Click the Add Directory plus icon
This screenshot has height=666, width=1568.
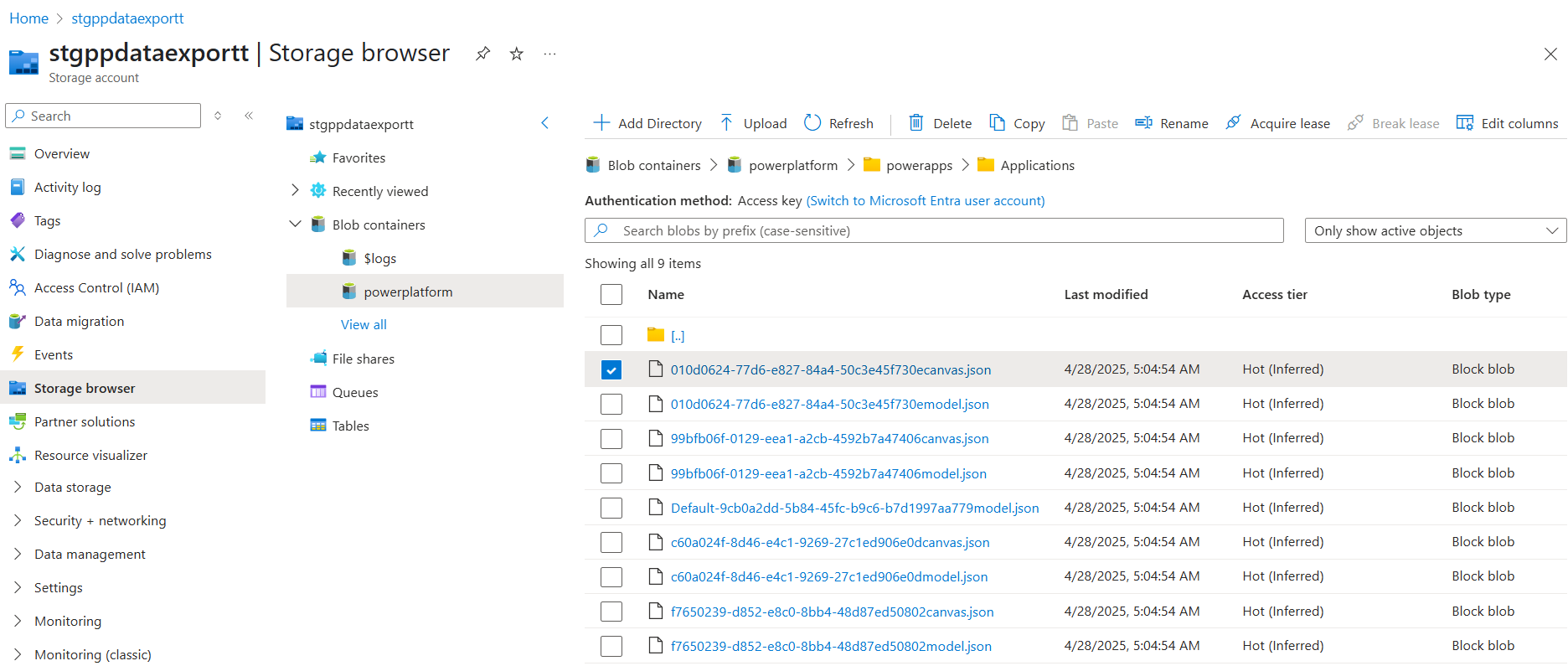601,123
